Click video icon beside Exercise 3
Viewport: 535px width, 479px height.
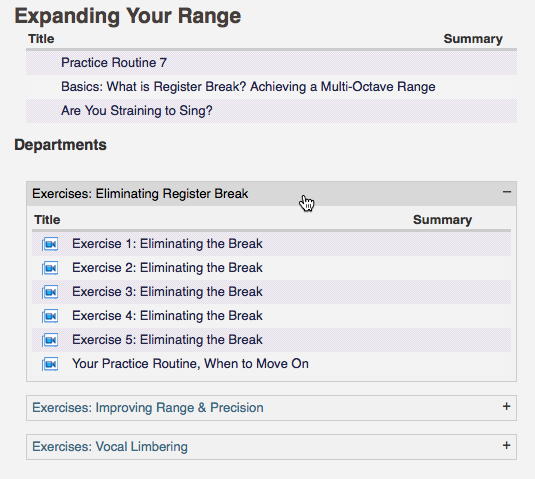coord(50,292)
